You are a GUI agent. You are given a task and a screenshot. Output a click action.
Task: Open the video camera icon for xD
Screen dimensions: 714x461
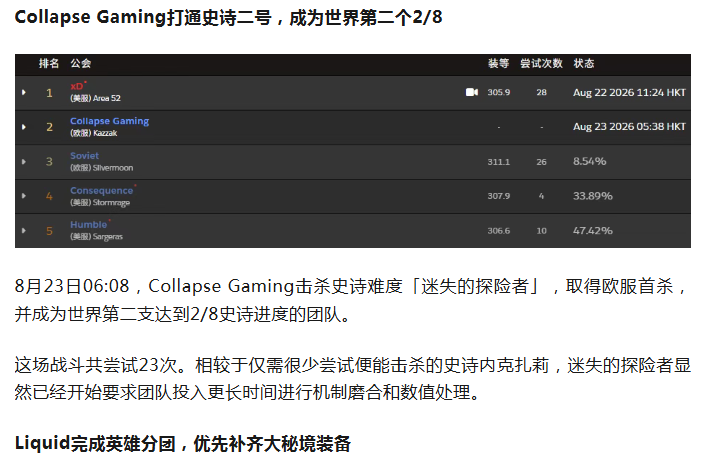(471, 92)
